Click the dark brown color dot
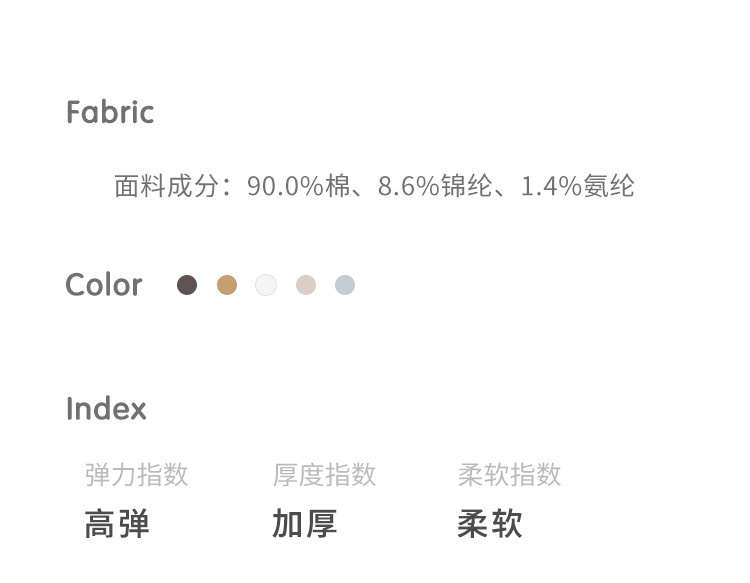 coord(187,285)
